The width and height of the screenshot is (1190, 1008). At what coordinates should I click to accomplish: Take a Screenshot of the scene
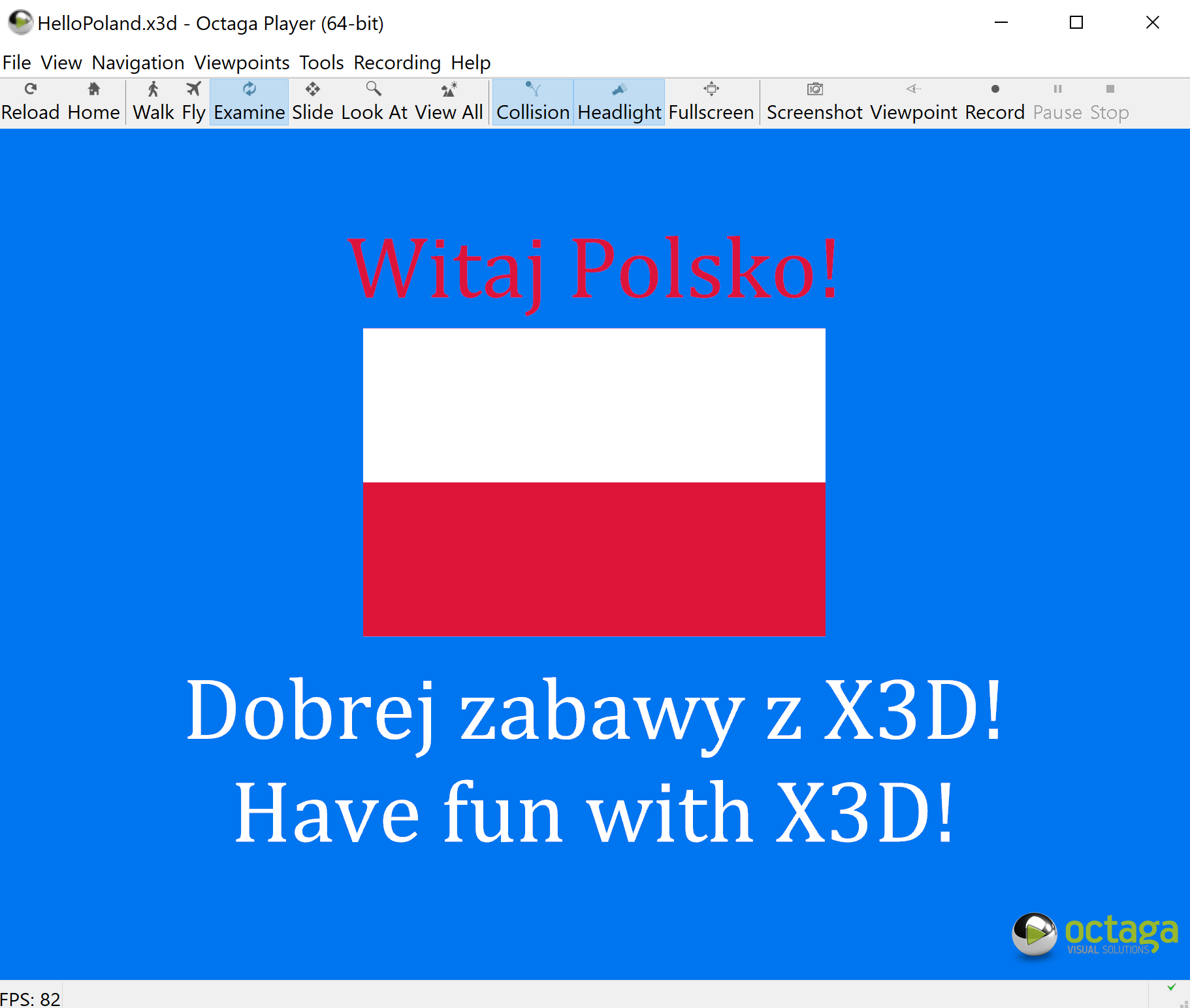[814, 102]
